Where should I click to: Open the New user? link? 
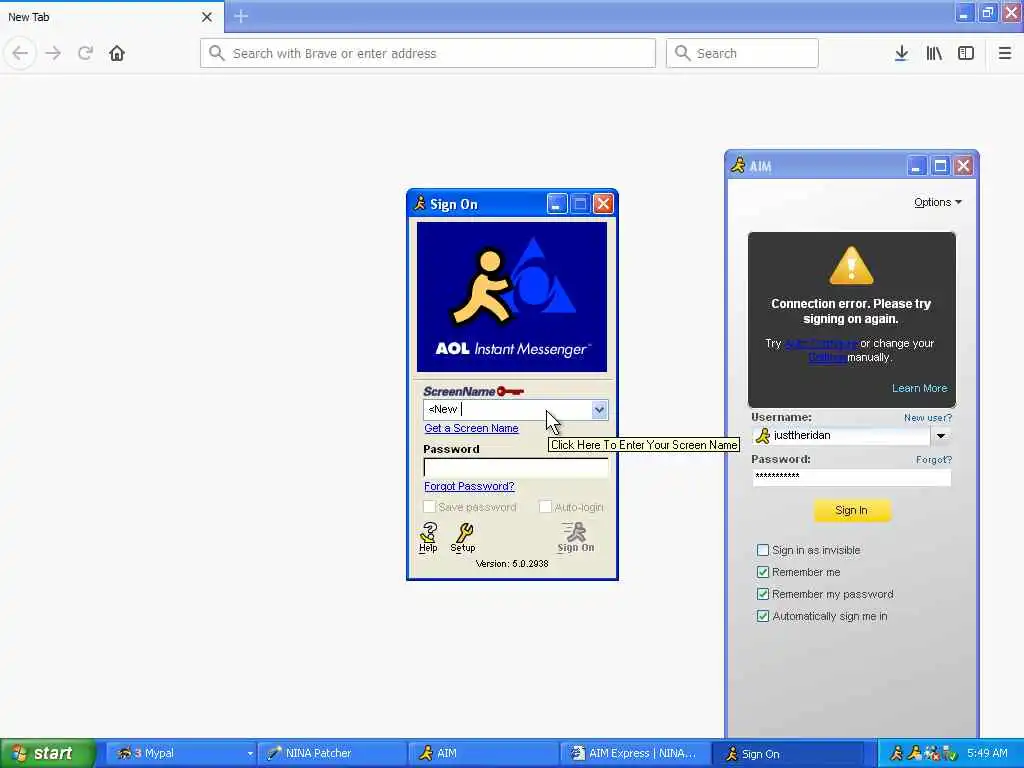(927, 418)
